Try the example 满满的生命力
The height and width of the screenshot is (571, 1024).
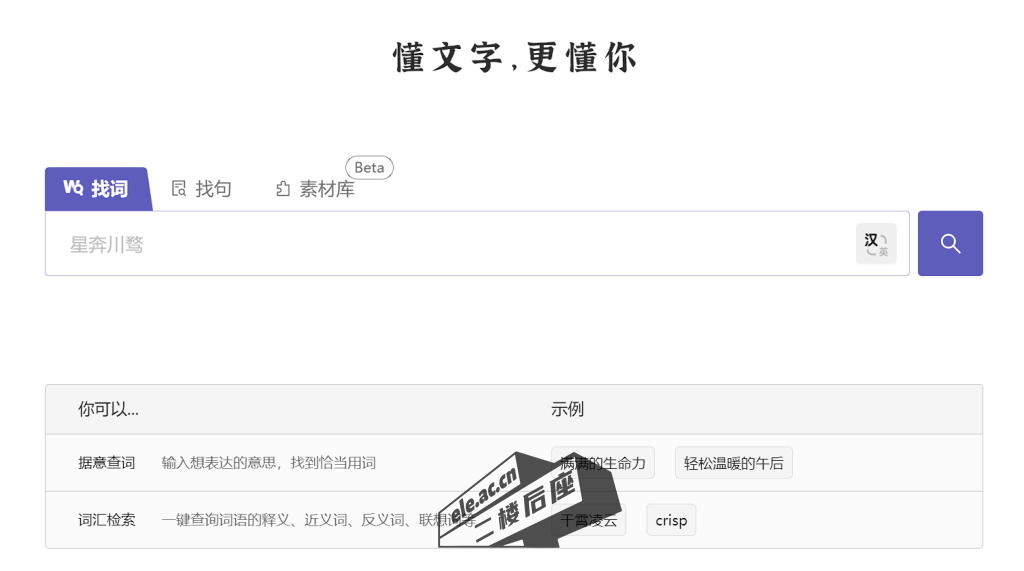[603, 463]
